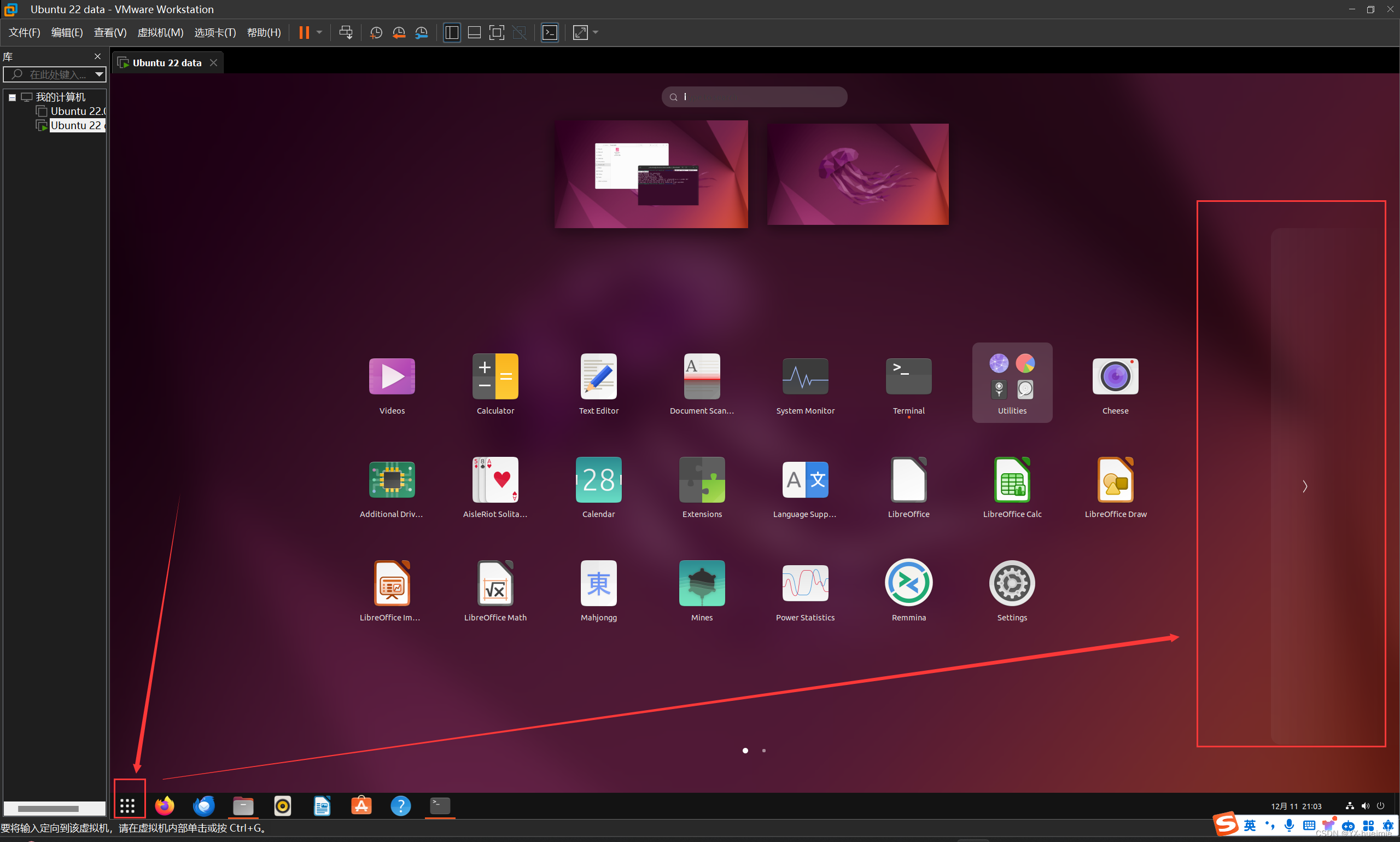
Task: Start the System Monitor application
Action: [x=804, y=376]
